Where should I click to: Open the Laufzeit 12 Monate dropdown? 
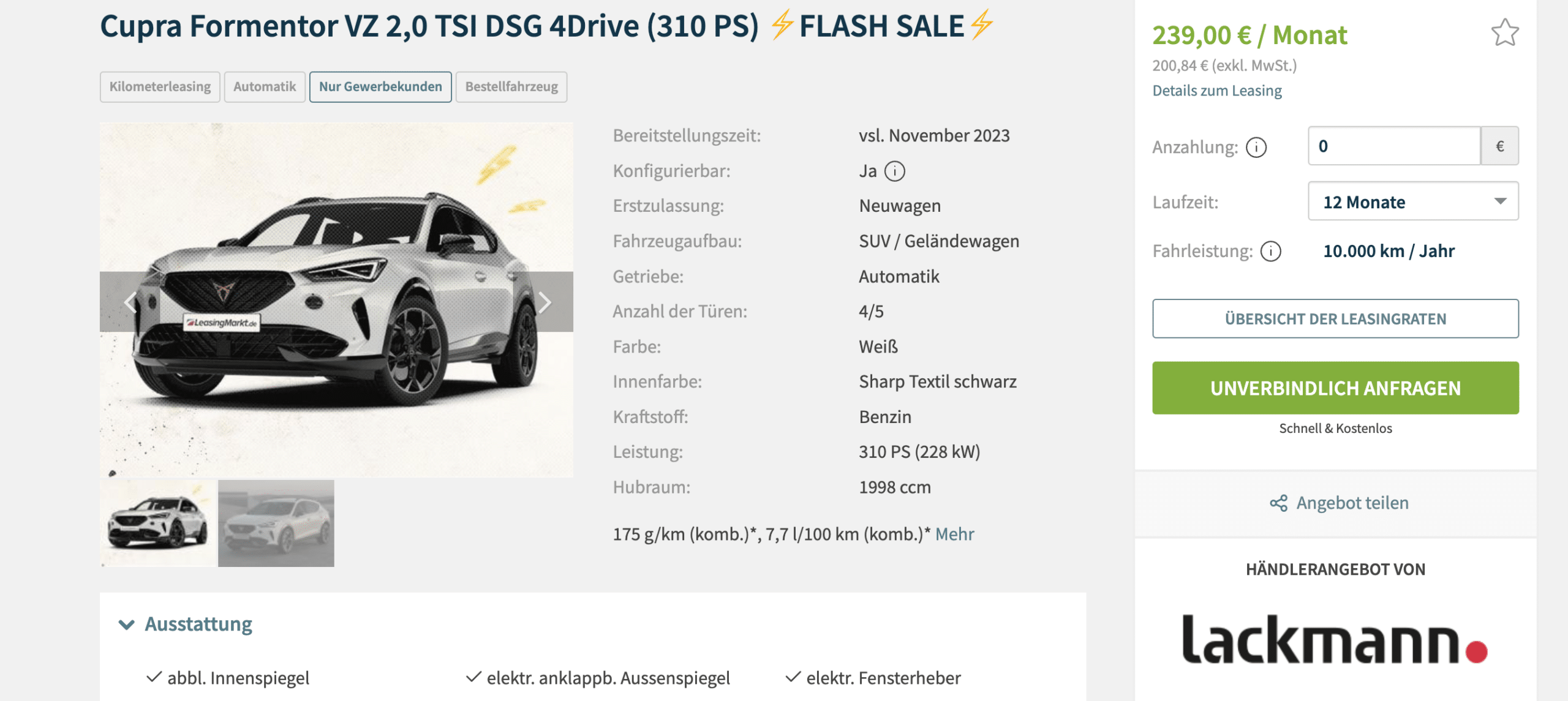1413,201
